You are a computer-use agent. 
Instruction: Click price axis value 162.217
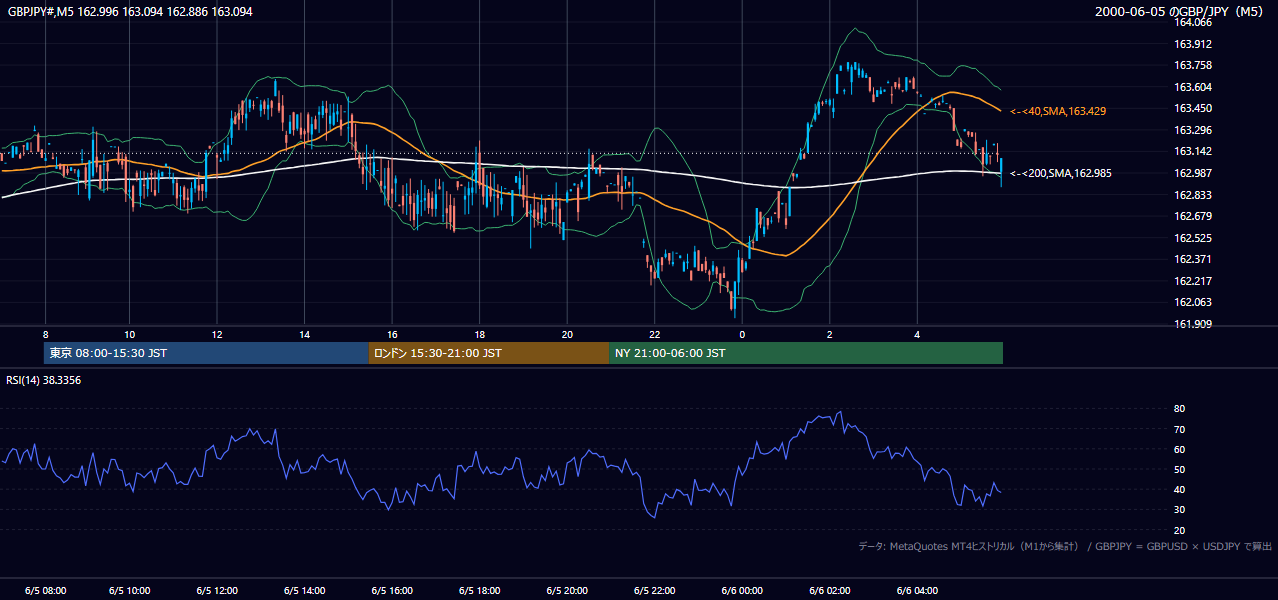point(1192,281)
